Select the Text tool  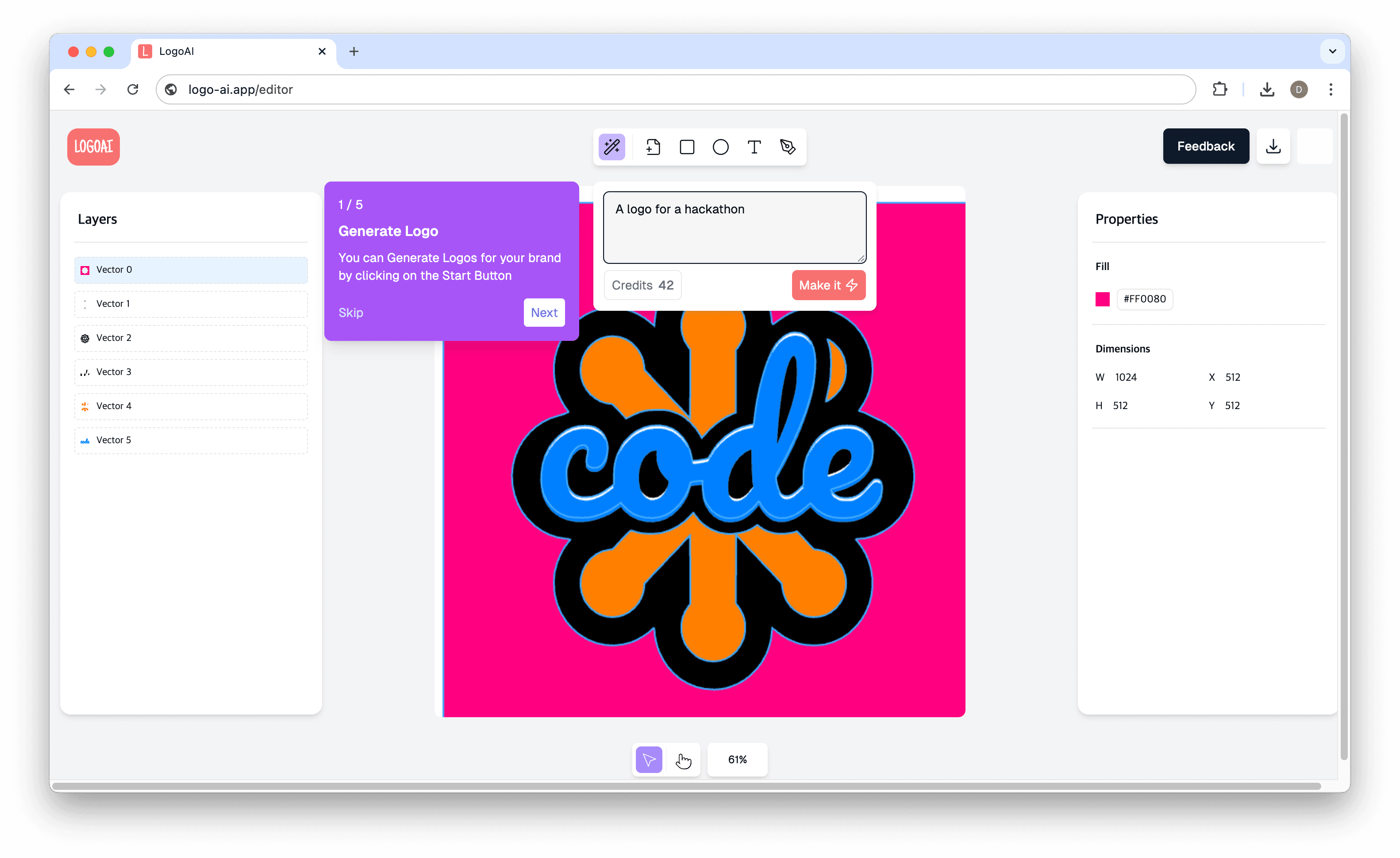pyautogui.click(x=754, y=147)
